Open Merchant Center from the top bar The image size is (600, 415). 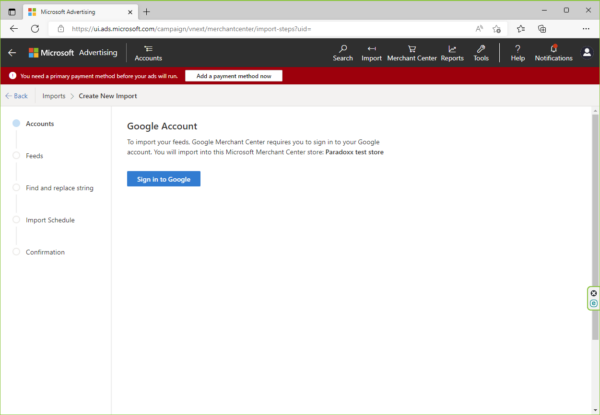(411, 52)
